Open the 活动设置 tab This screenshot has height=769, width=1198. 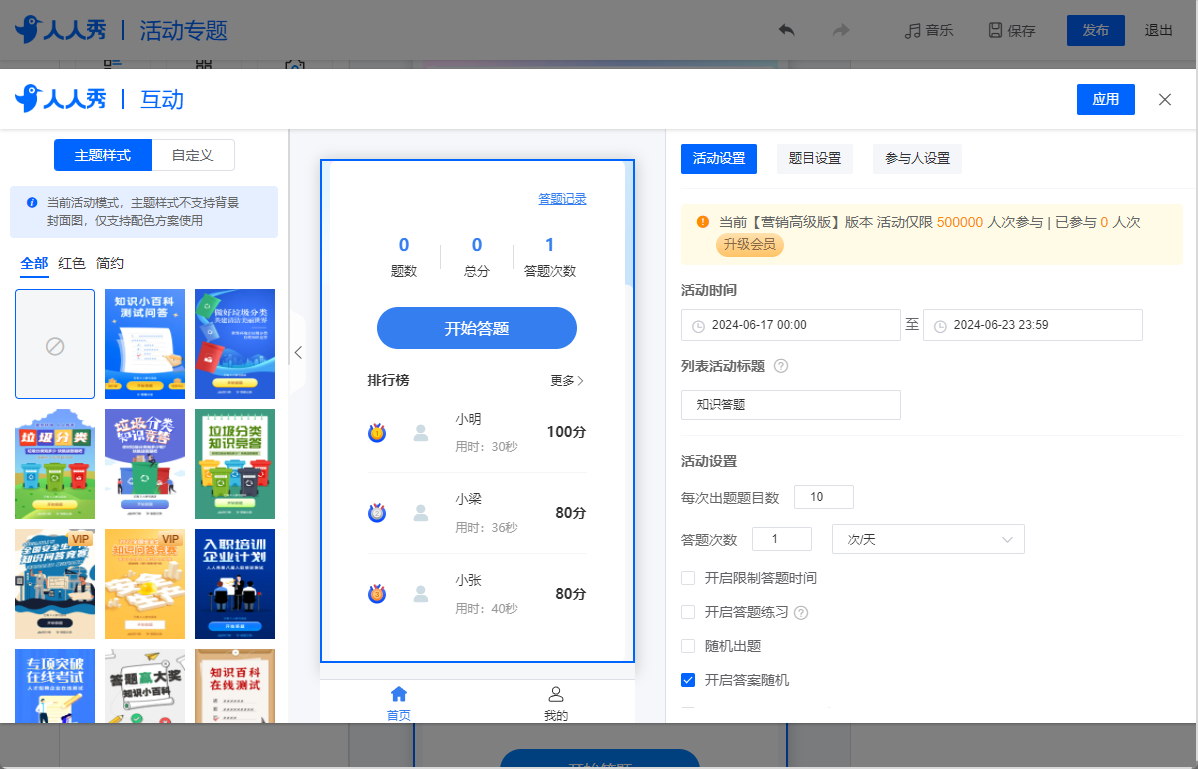[x=719, y=159]
